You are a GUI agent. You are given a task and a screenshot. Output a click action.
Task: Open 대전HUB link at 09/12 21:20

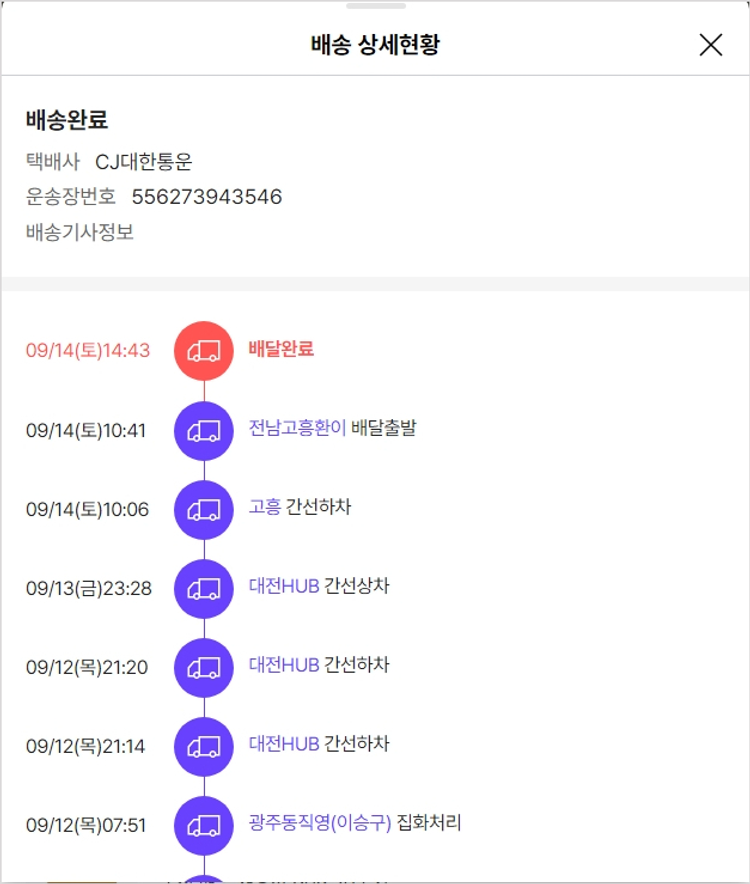(x=284, y=665)
